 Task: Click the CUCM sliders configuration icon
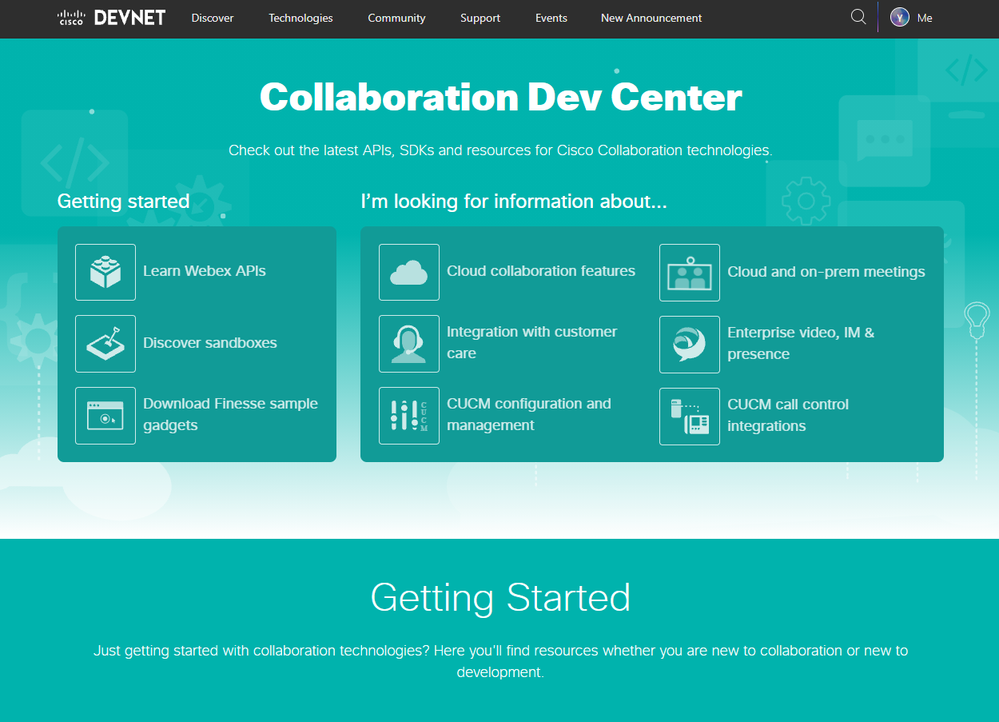point(409,415)
